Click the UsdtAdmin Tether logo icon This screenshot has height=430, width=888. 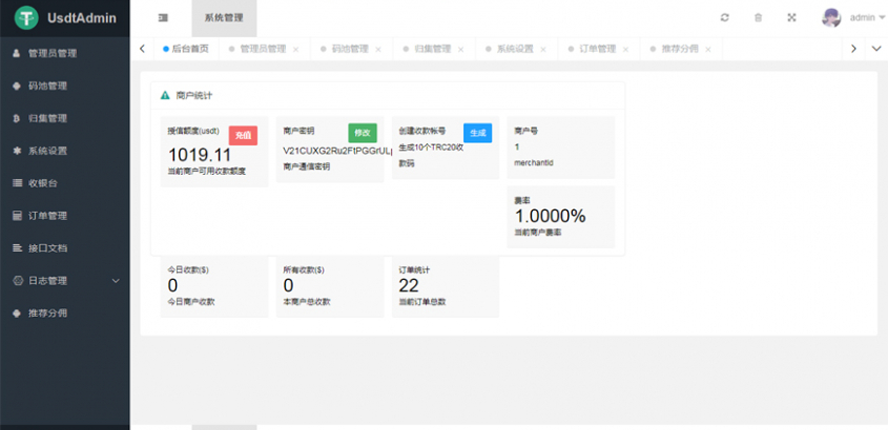coord(26,18)
